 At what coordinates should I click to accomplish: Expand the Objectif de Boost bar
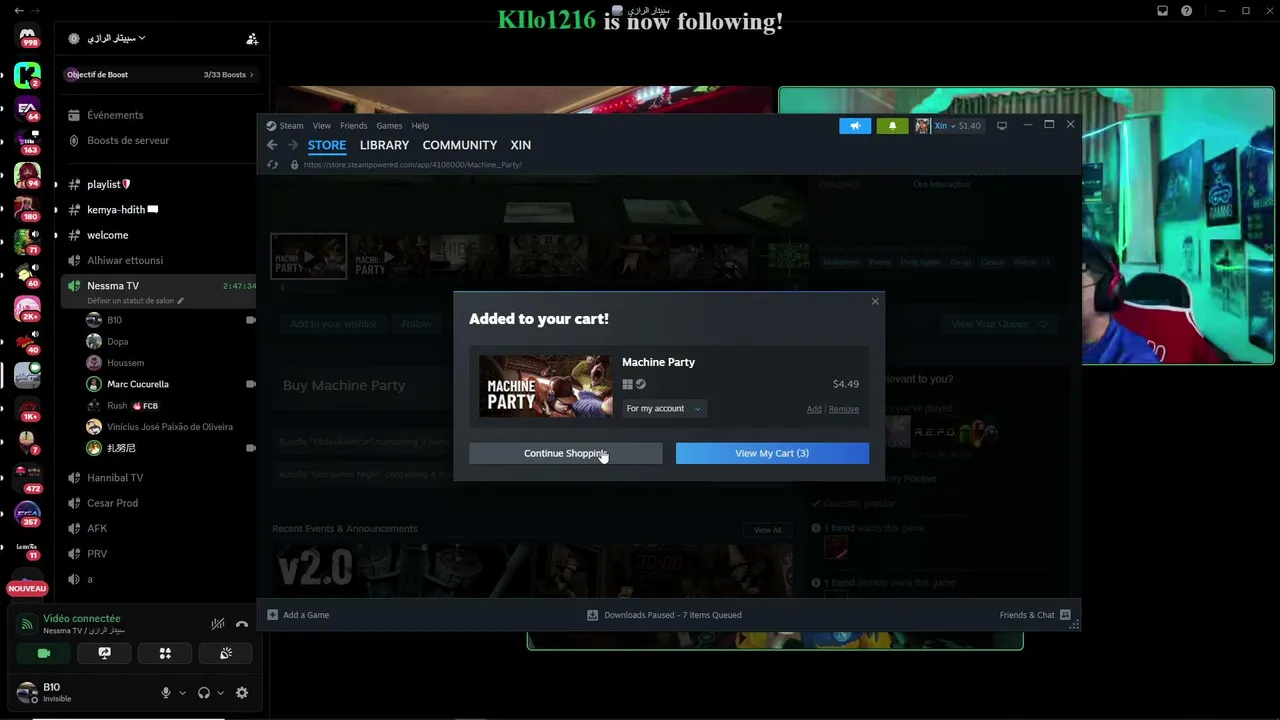click(160, 74)
